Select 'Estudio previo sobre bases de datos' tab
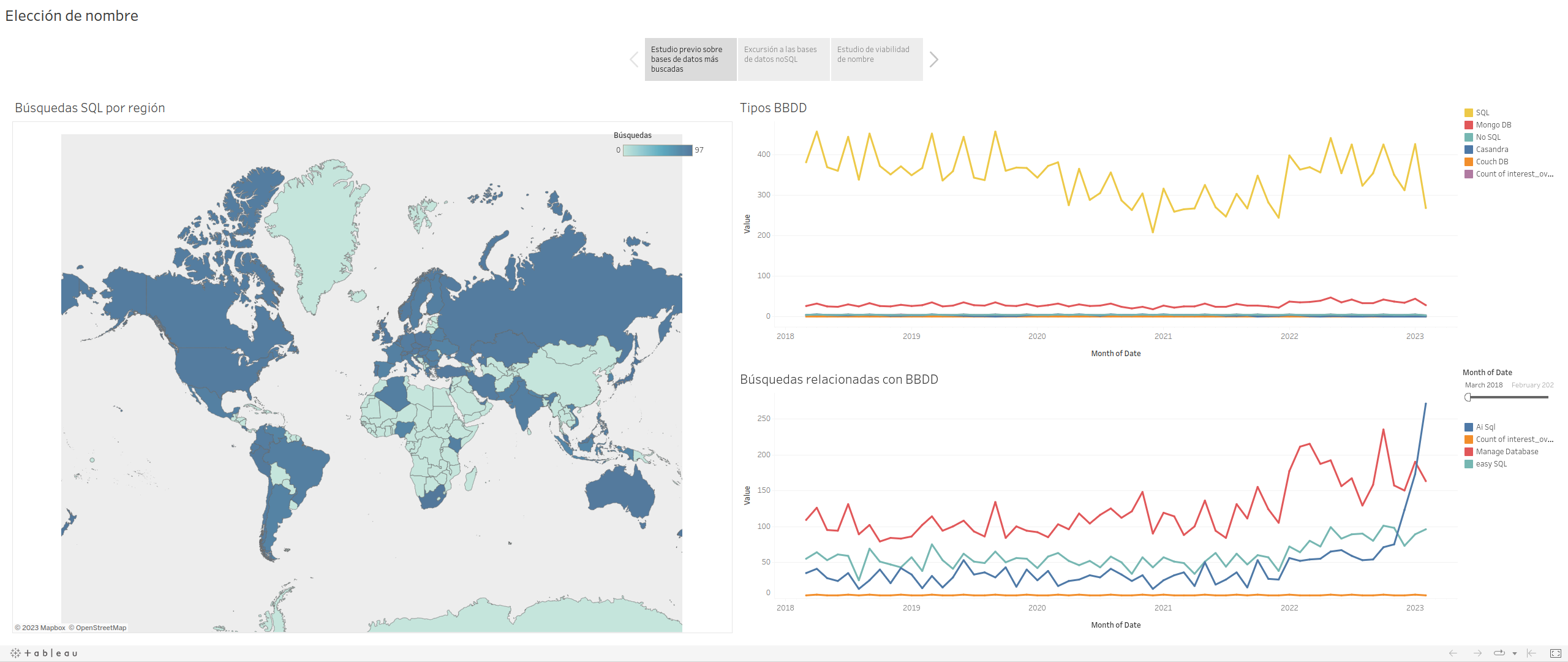Image resolution: width=1568 pixels, height=662 pixels. [690, 59]
